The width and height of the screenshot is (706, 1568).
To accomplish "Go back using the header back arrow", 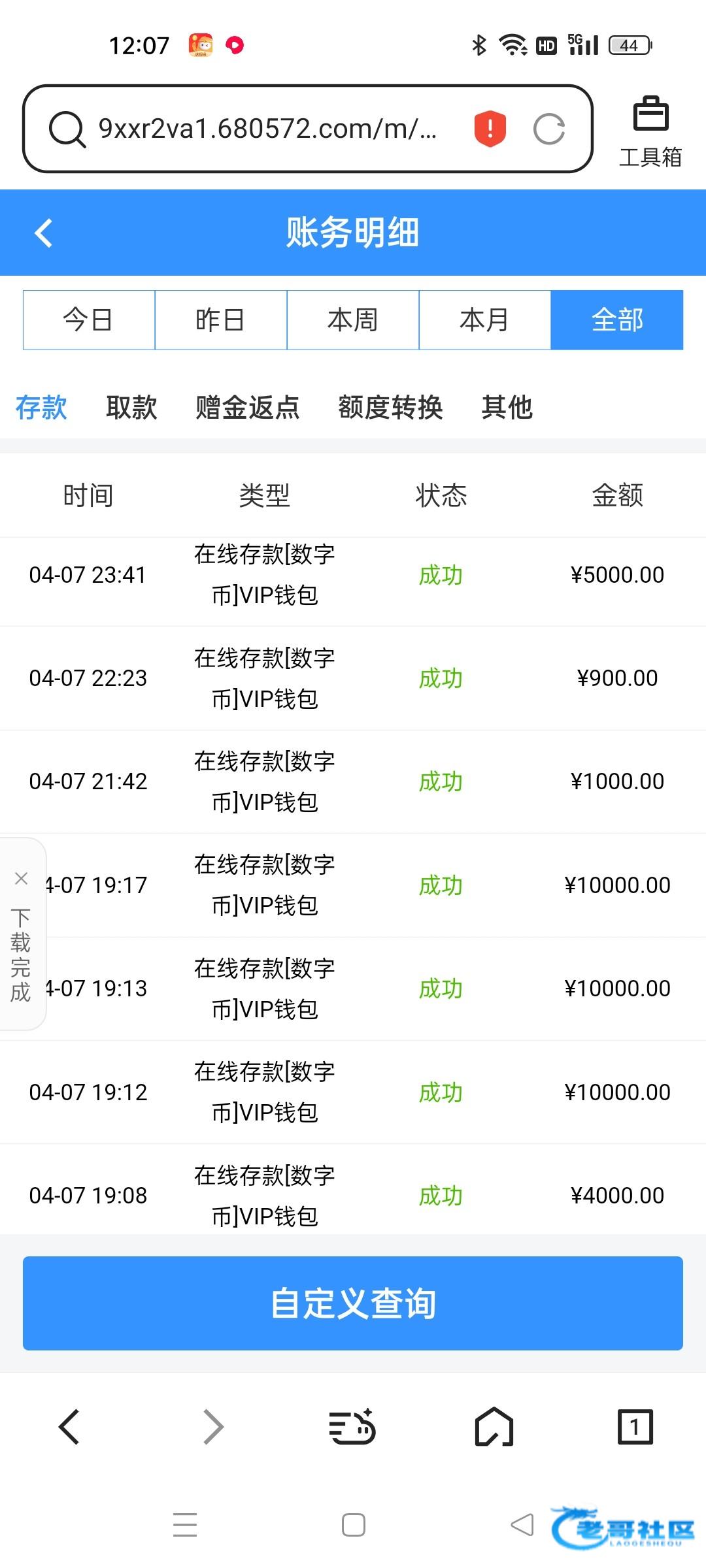I will pos(44,233).
